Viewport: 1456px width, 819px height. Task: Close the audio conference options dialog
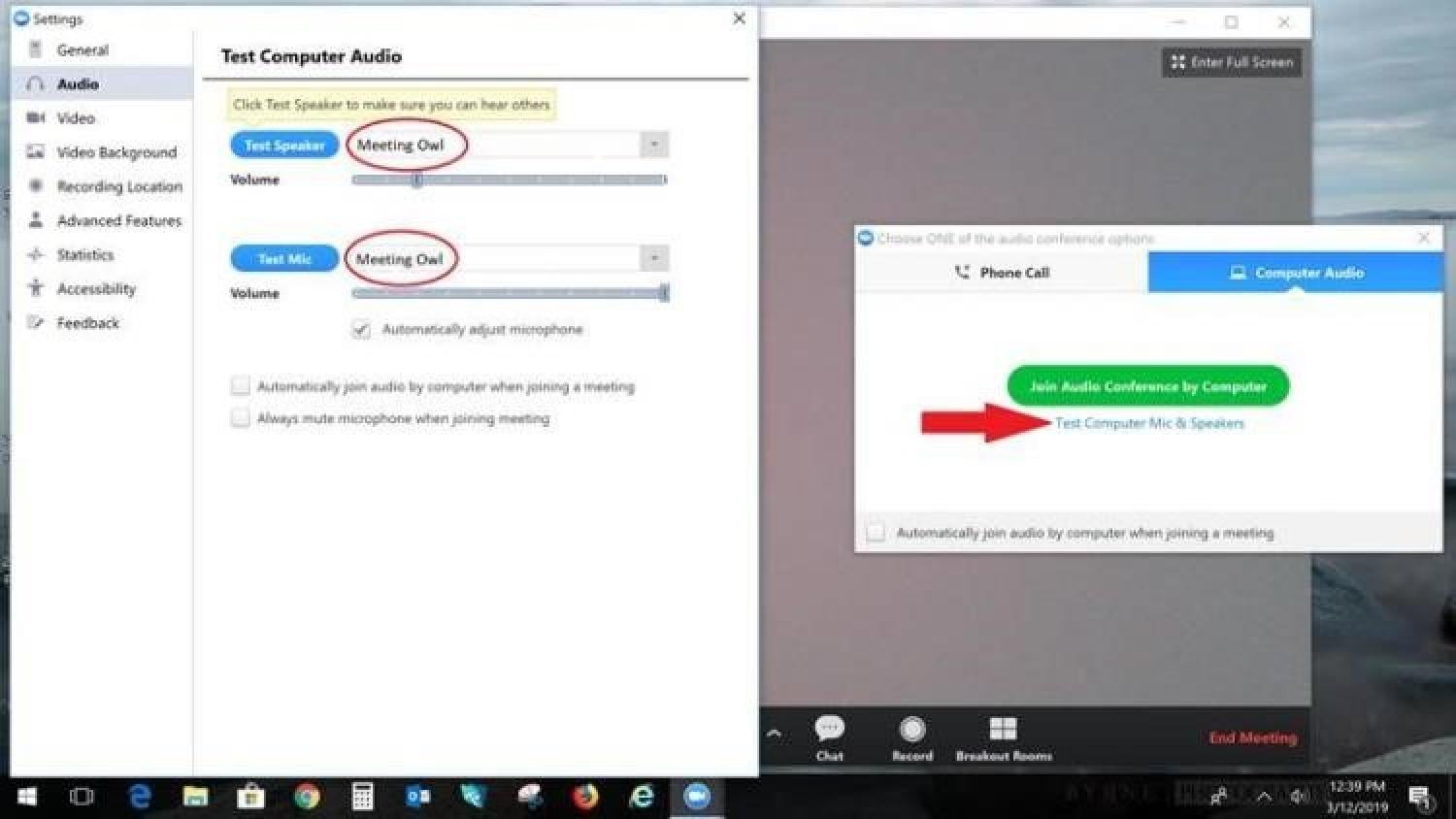[1424, 238]
